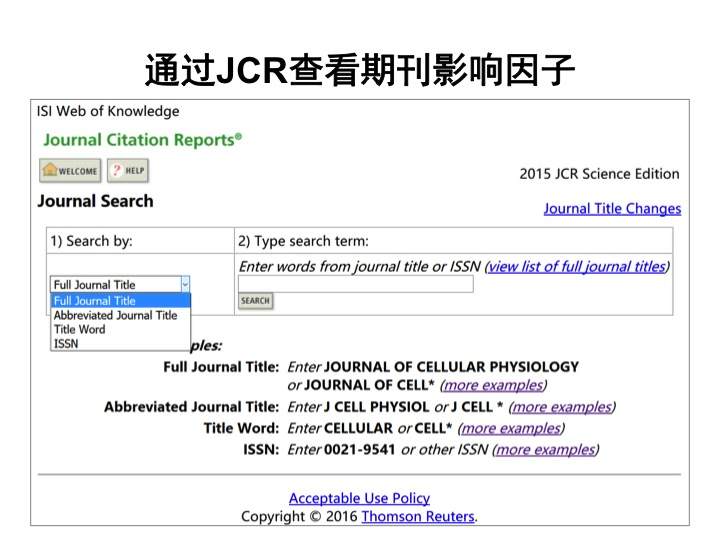Click the ISI Web of Knowledge text

pos(108,111)
